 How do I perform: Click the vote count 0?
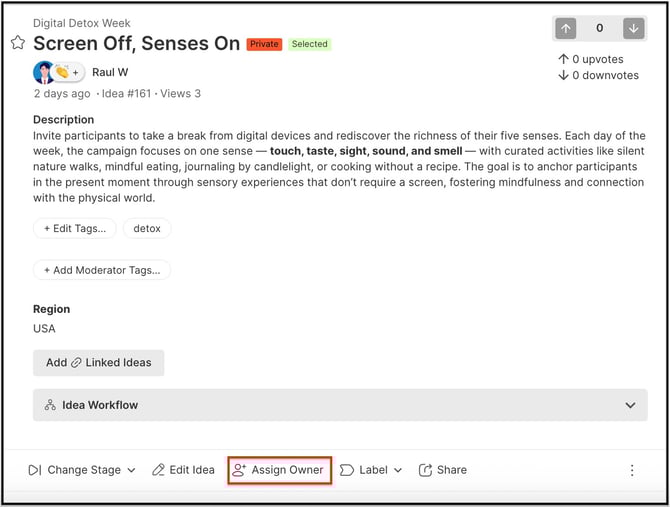(x=599, y=28)
